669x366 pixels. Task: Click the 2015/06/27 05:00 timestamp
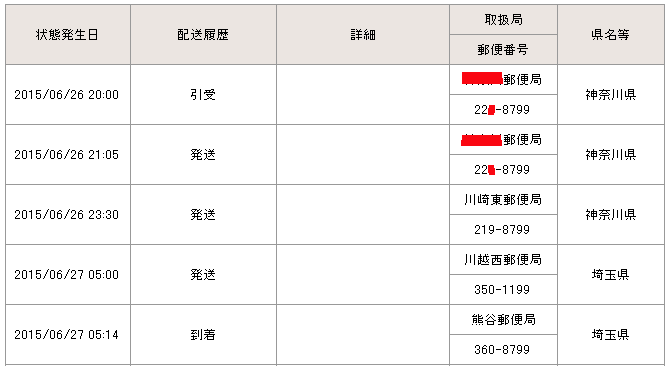[x=67, y=274]
